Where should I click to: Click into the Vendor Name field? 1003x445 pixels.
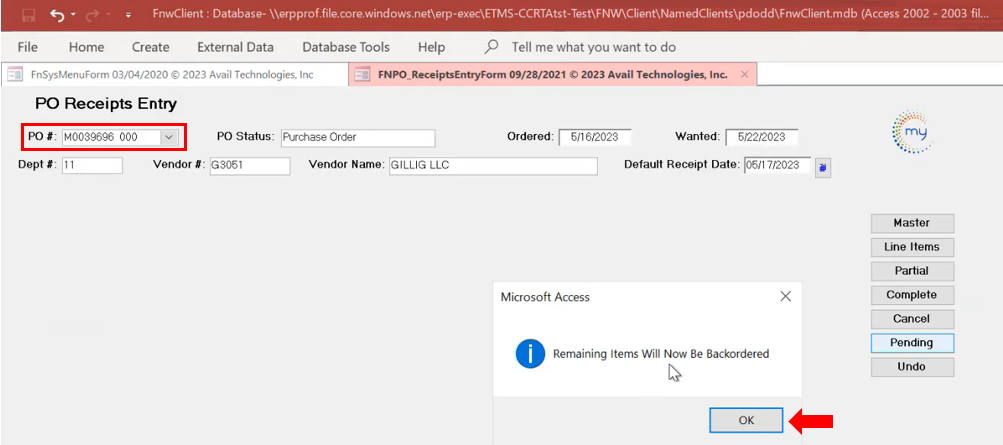(x=492, y=166)
